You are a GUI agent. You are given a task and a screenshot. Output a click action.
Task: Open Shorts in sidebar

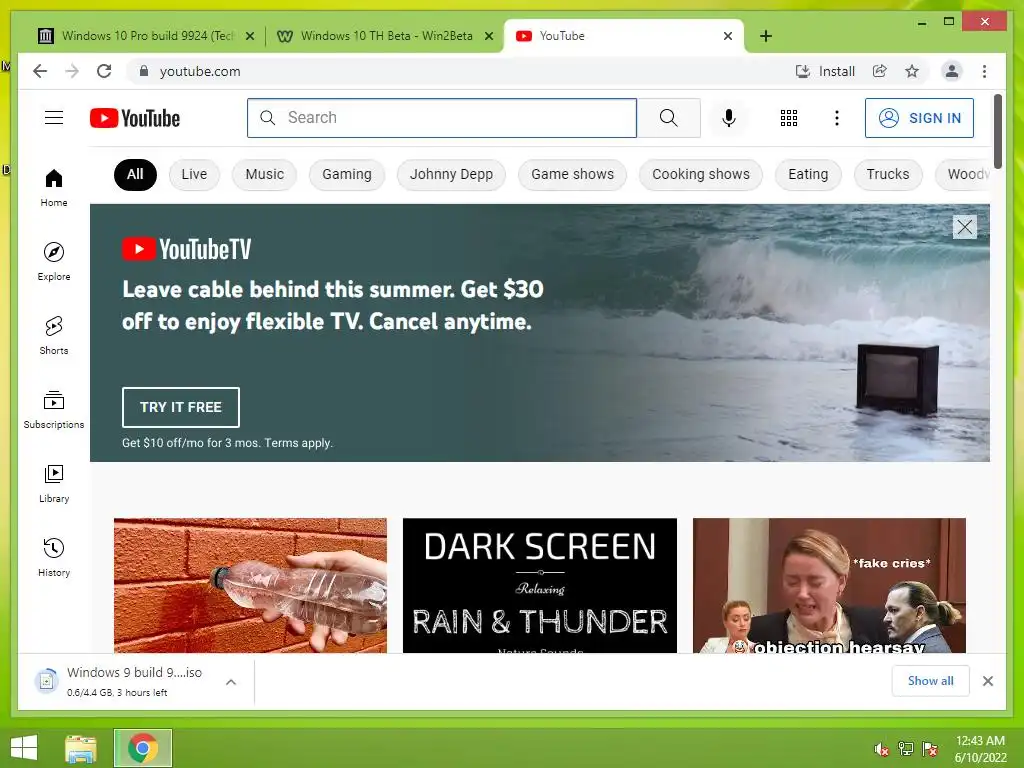click(54, 336)
